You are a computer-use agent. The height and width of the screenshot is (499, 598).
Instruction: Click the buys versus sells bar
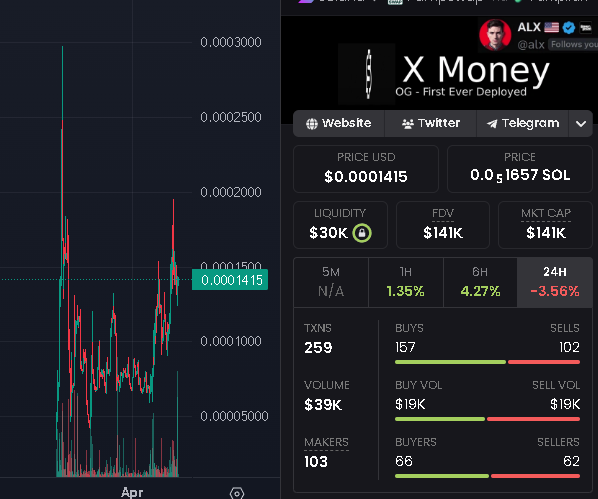click(x=487, y=362)
